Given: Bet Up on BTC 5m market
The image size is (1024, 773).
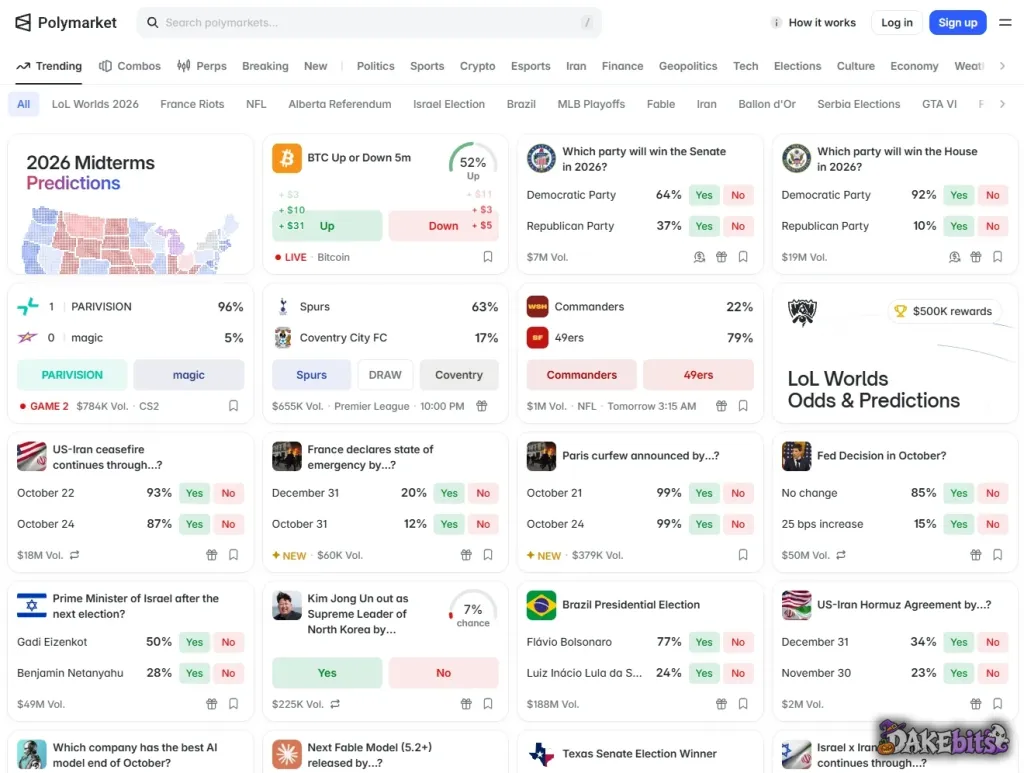Looking at the screenshot, I should coord(327,226).
